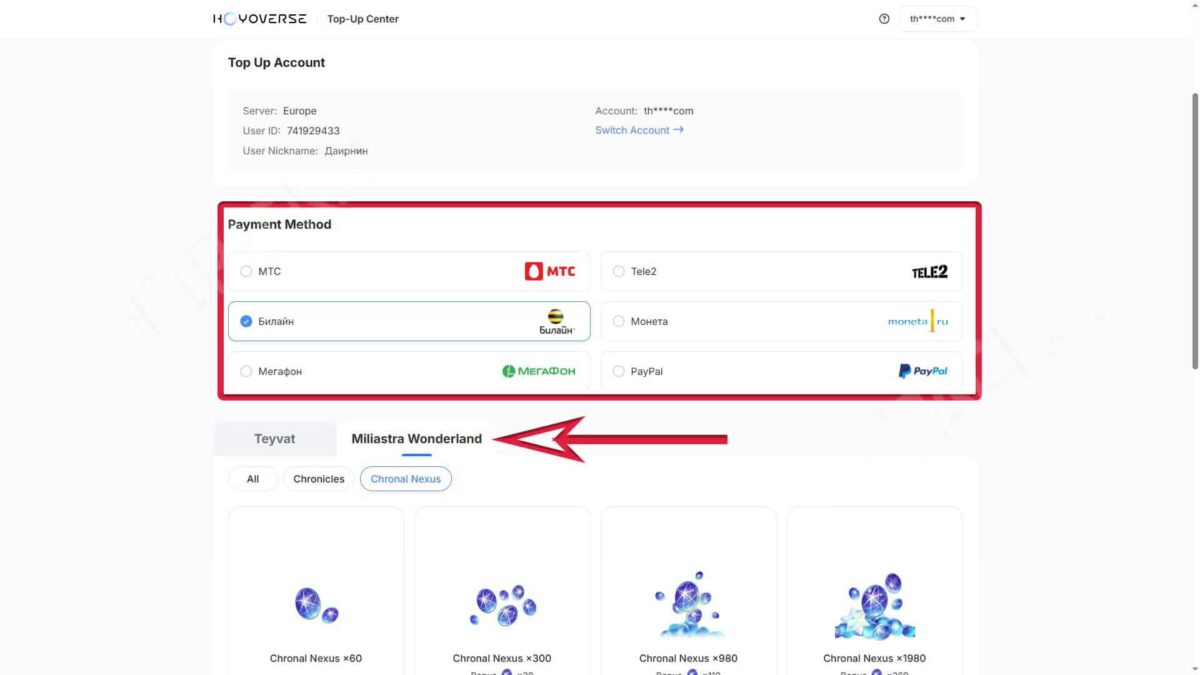1200x675 pixels.
Task: Click the PayPal logo
Action: (923, 371)
